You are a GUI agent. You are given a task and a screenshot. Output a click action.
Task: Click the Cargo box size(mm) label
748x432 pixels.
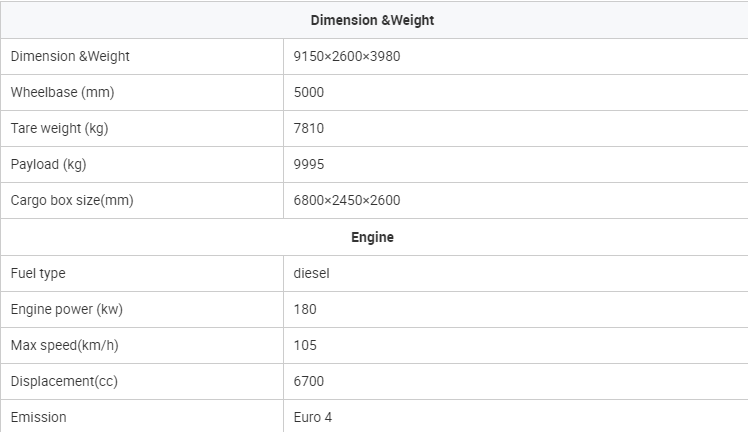click(72, 200)
